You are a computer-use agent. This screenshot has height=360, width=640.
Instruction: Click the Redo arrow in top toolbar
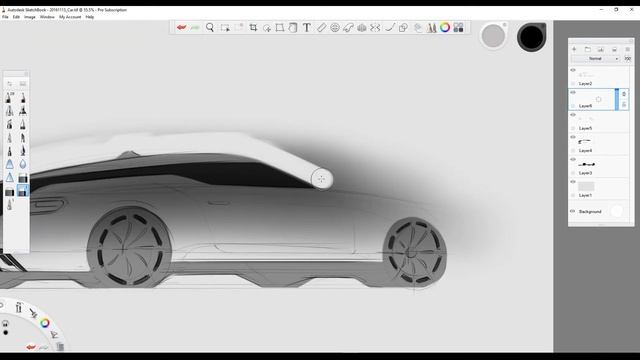195,27
